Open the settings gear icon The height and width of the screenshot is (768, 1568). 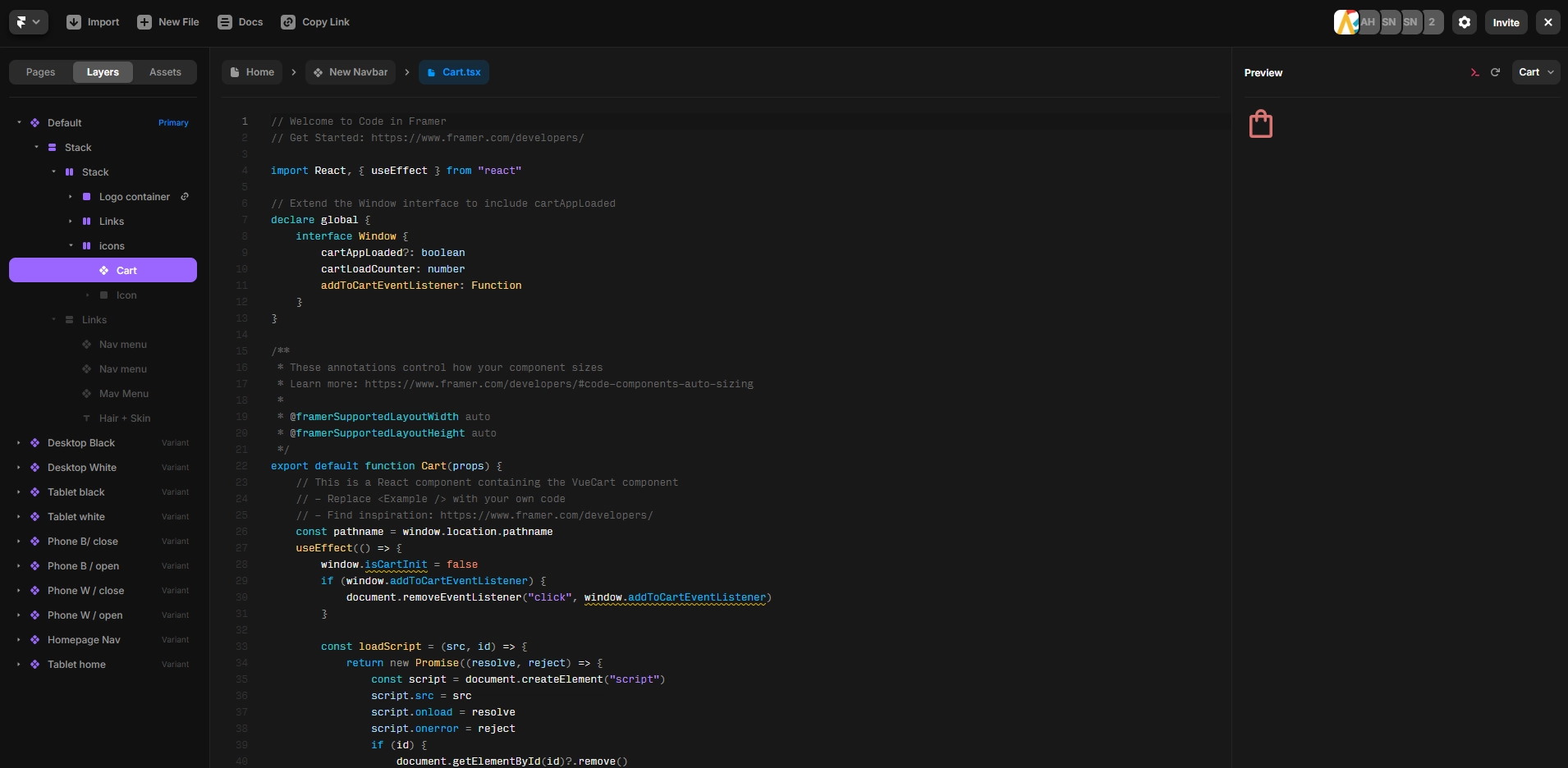pyautogui.click(x=1465, y=22)
